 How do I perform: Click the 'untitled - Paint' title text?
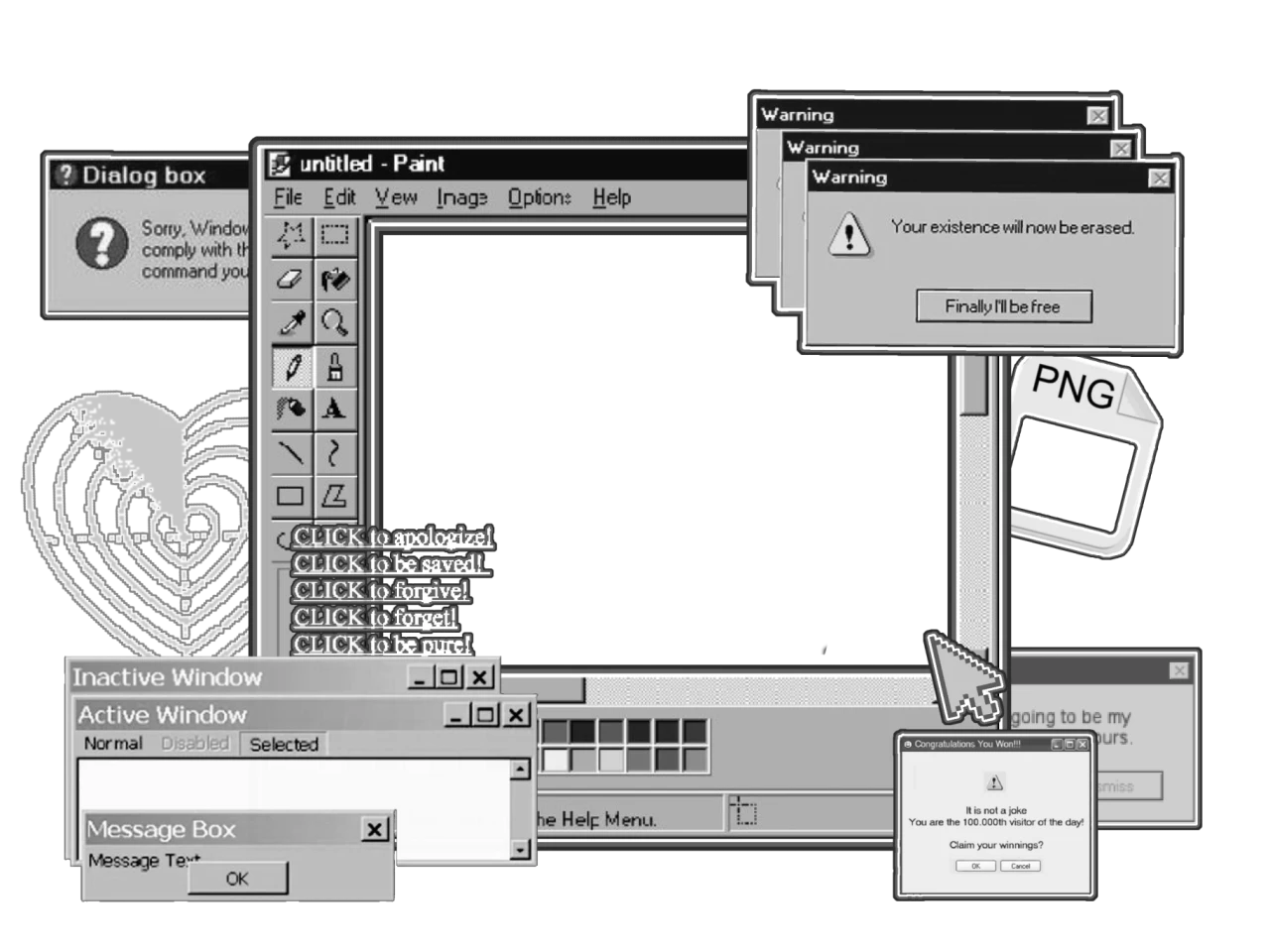372,164
